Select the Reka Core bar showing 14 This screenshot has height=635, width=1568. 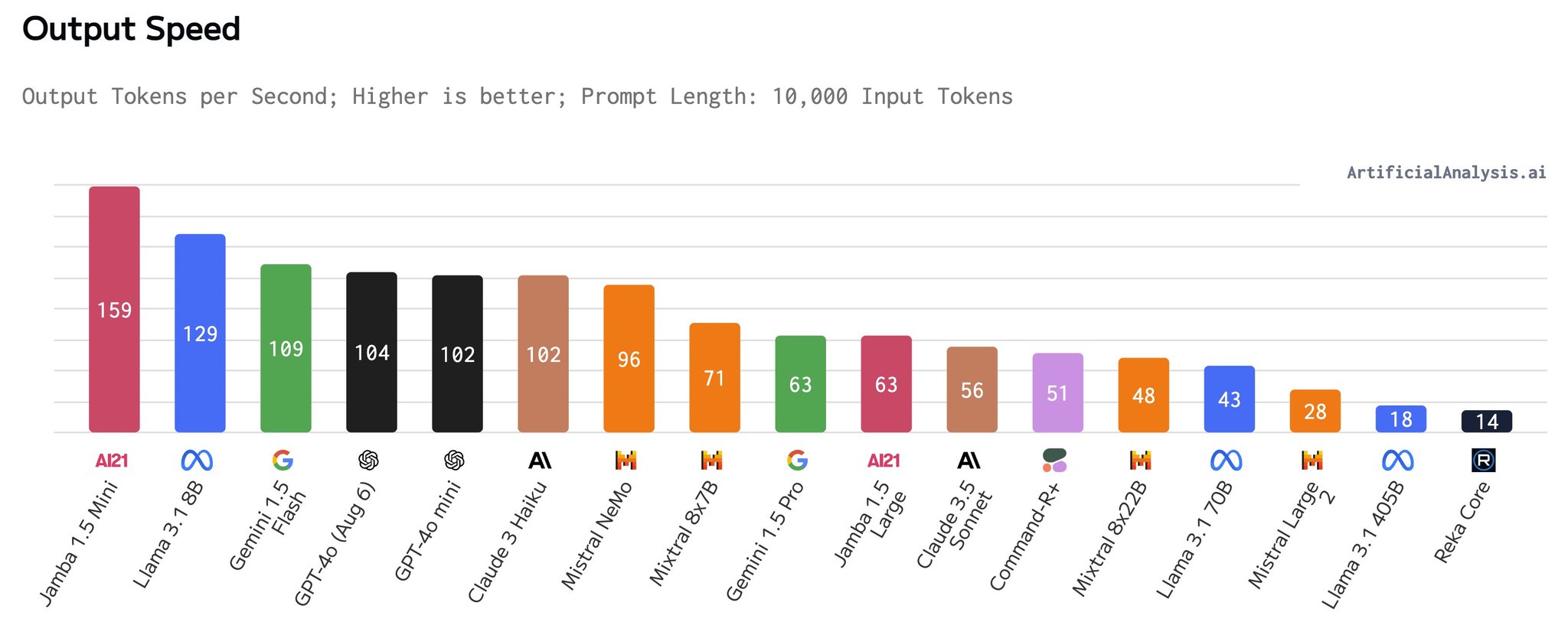1486,422
